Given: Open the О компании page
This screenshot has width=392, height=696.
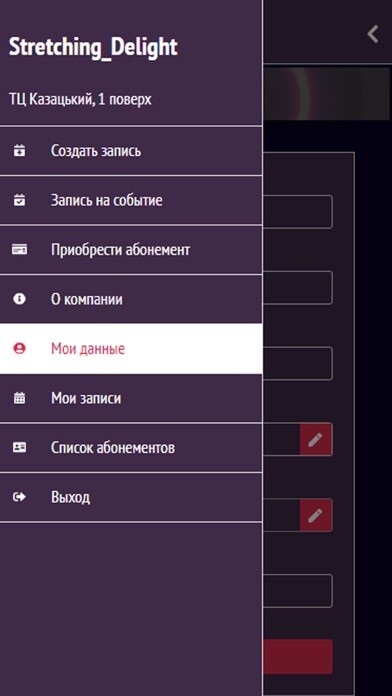Looking at the screenshot, I should (131, 299).
